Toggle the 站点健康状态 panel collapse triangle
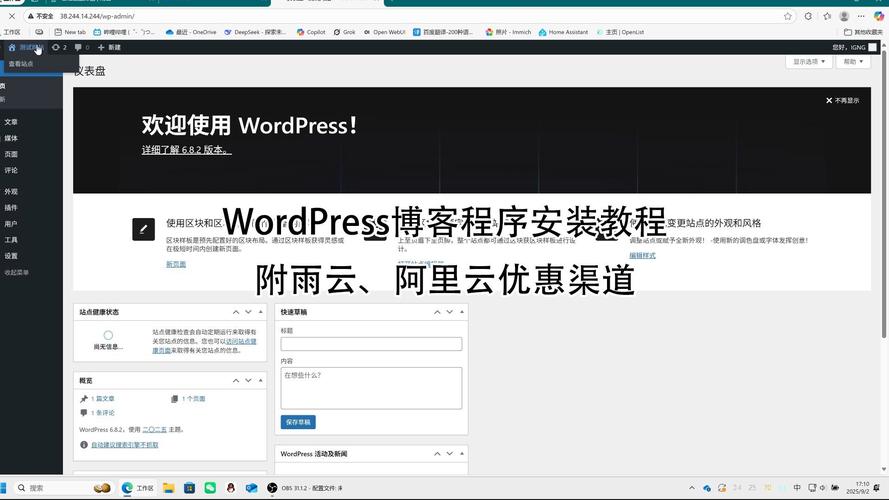889x500 pixels. [x=261, y=312]
